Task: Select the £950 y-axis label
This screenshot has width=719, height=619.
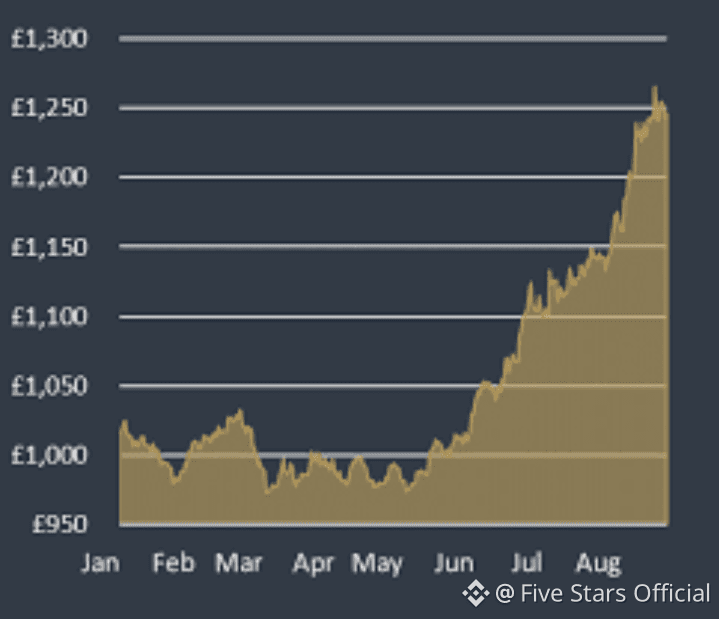Action: (x=59, y=524)
